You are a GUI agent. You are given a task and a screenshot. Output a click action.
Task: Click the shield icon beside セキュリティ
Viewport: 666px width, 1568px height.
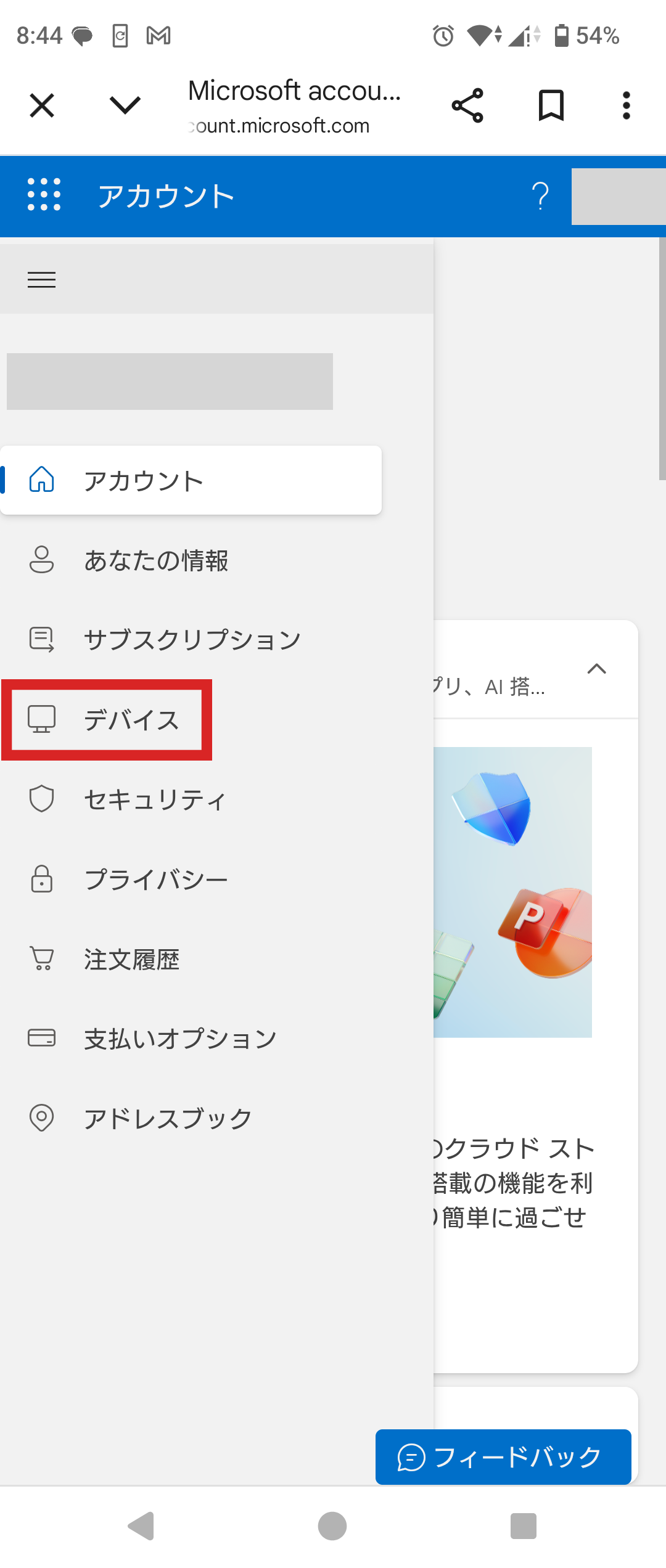42,799
